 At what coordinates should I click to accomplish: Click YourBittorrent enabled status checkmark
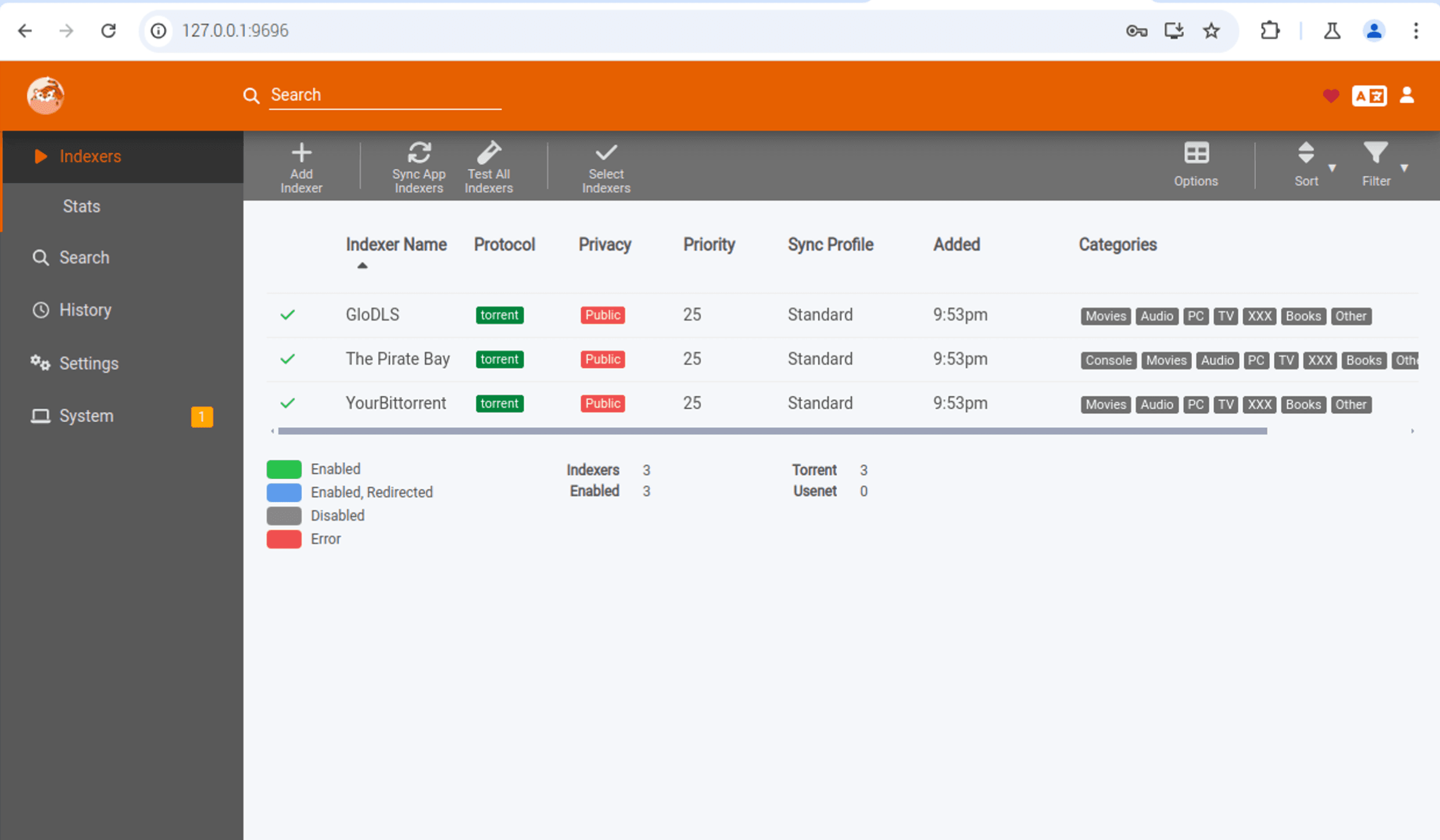[288, 403]
